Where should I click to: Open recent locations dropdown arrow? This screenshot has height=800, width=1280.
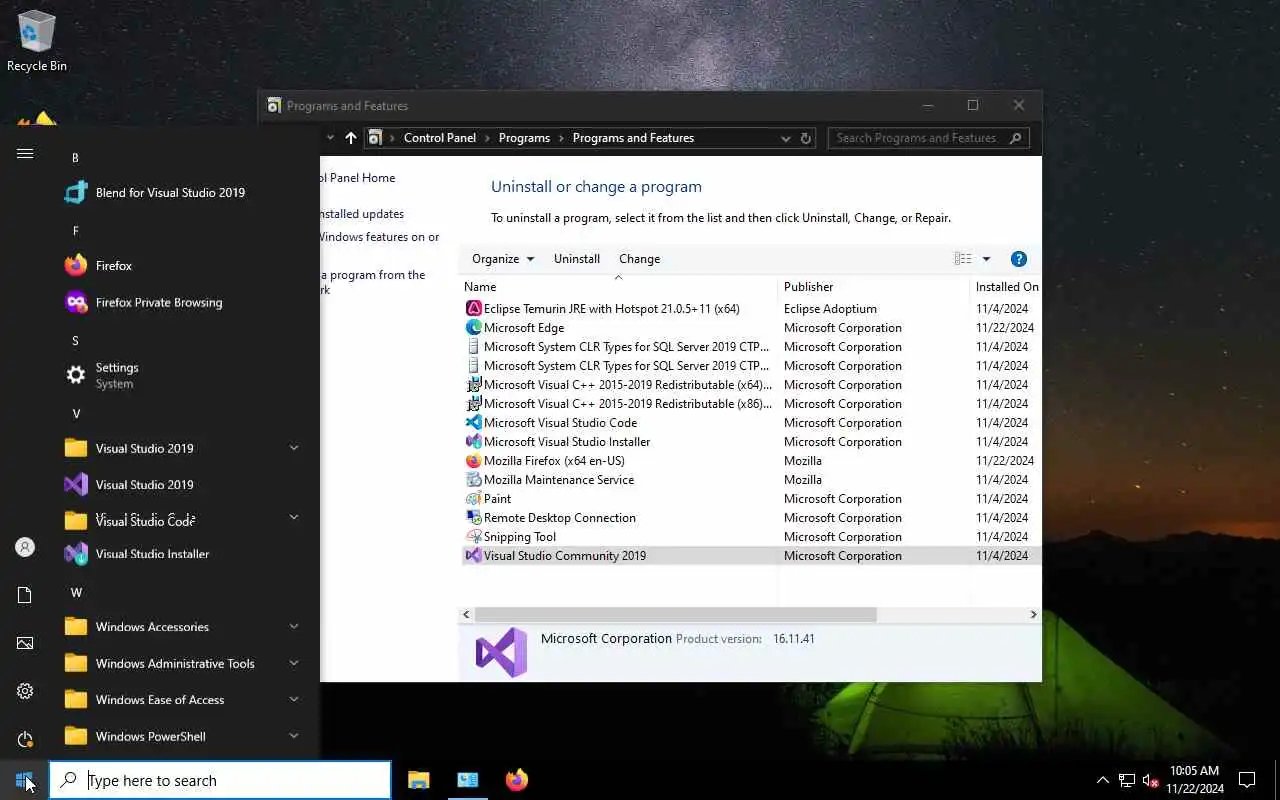(x=330, y=138)
